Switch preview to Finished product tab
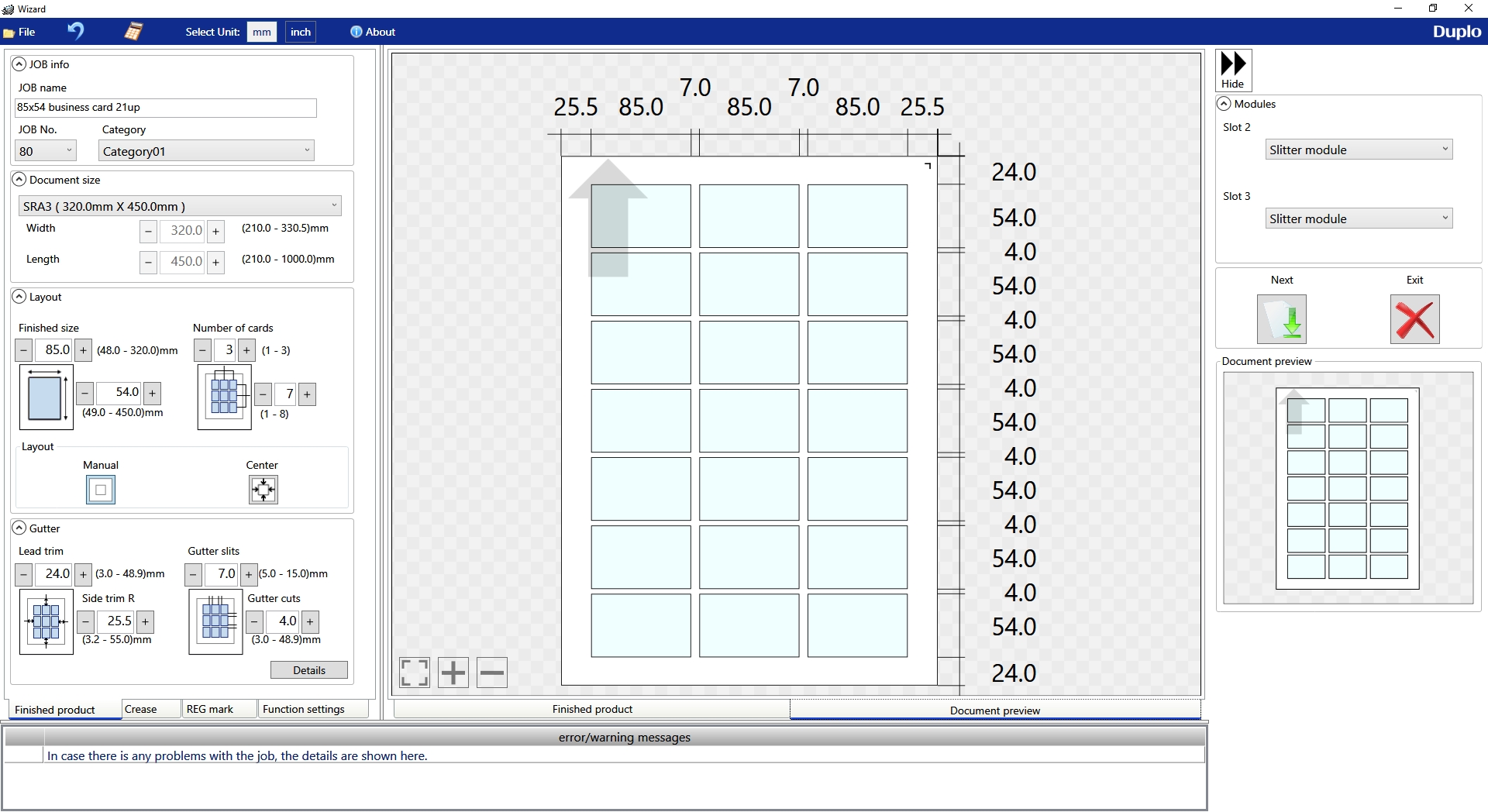The width and height of the screenshot is (1488, 812). (592, 709)
